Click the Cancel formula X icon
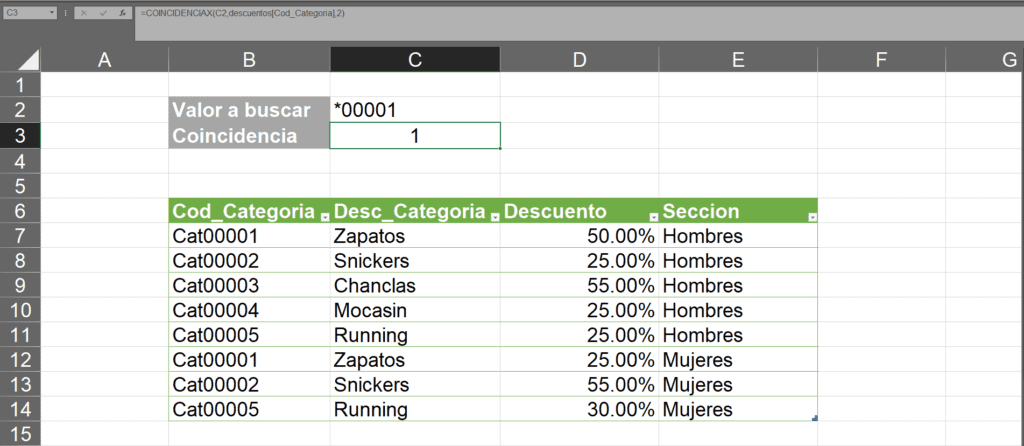 tap(84, 12)
